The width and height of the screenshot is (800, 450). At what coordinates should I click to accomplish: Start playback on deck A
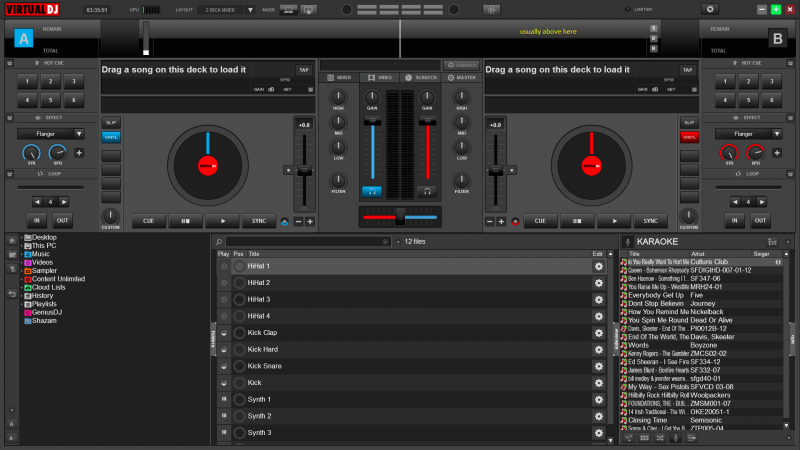[x=222, y=221]
